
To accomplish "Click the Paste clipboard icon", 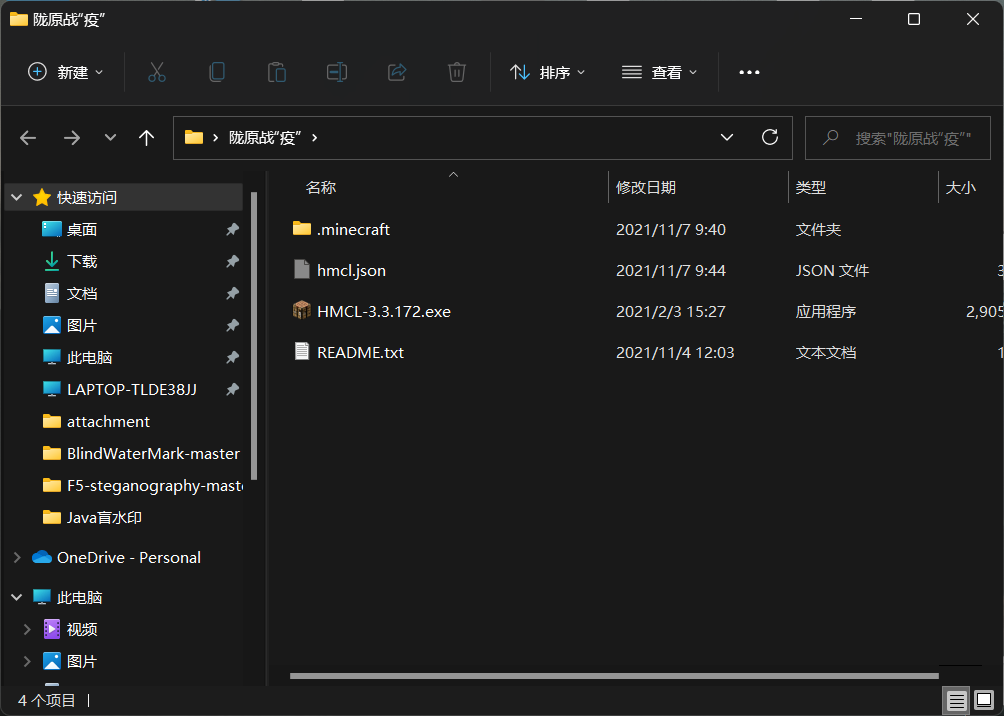I will tap(277, 72).
